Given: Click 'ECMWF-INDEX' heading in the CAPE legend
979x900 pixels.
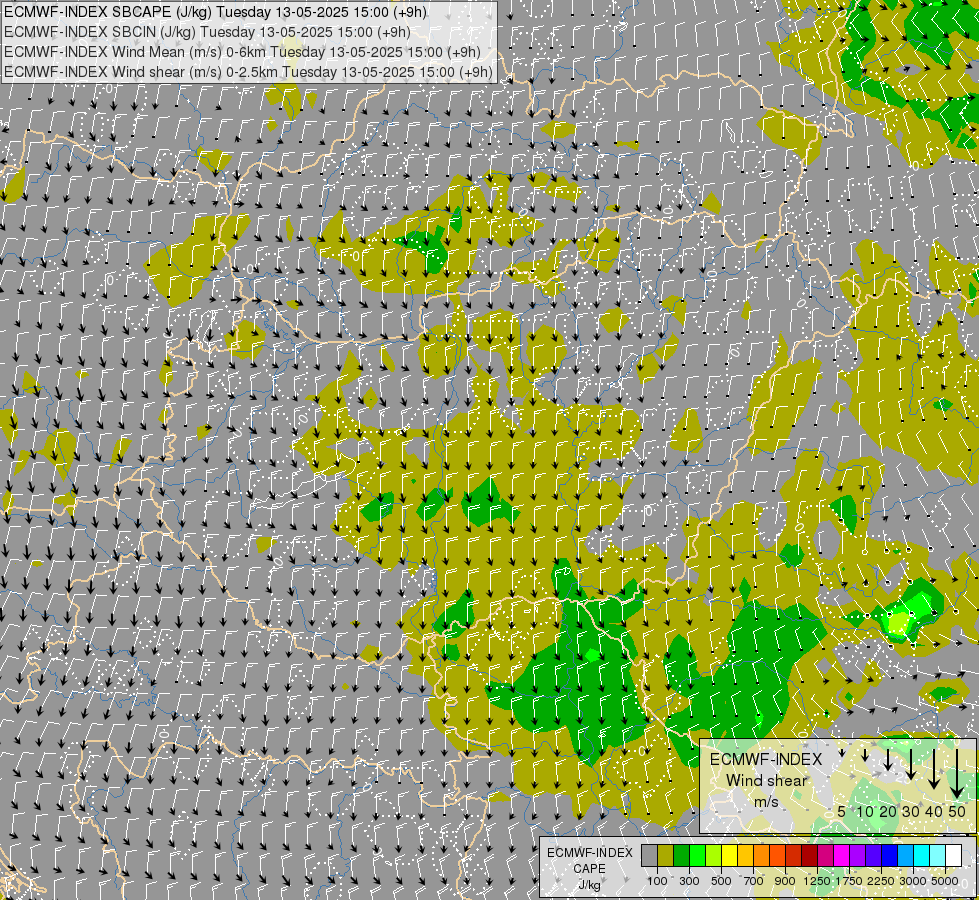Looking at the screenshot, I should (x=589, y=853).
